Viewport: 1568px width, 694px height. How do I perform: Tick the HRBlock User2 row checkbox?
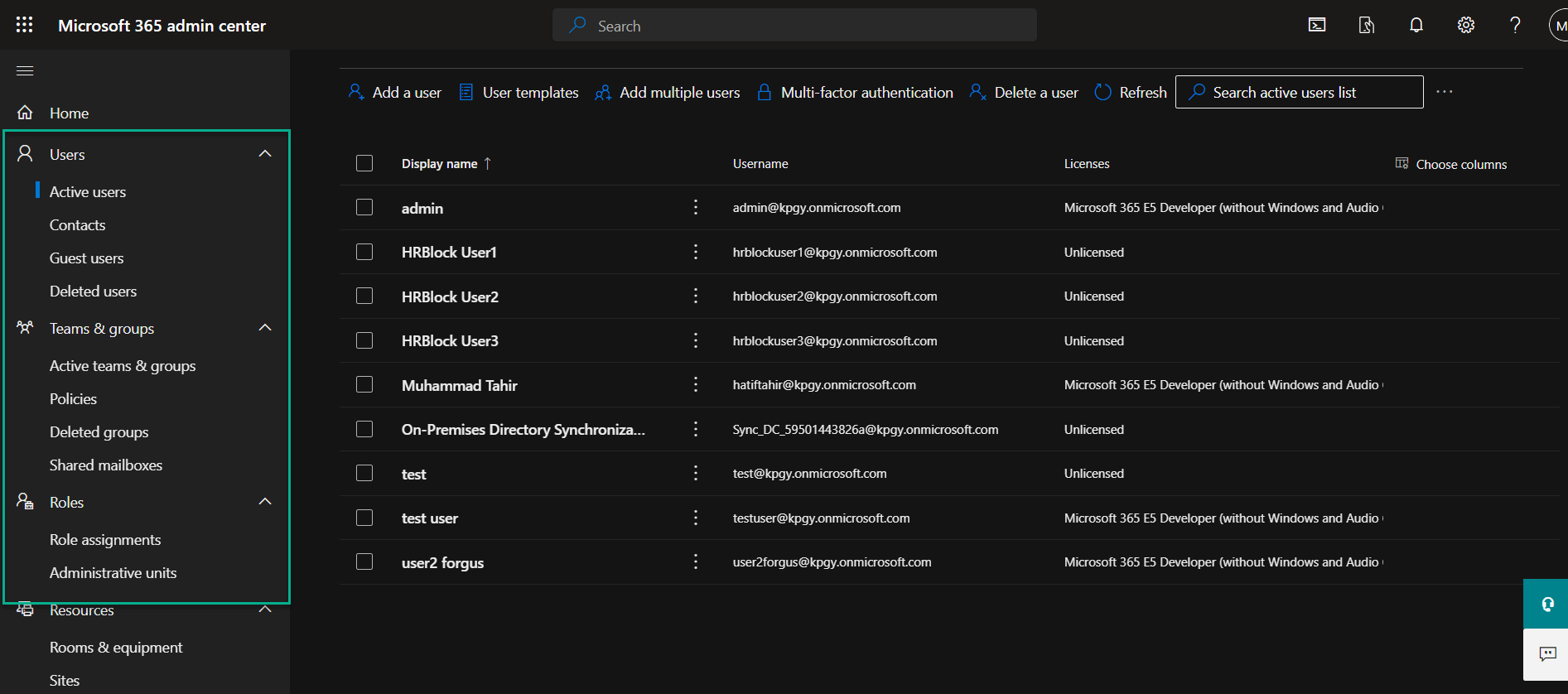click(x=364, y=296)
